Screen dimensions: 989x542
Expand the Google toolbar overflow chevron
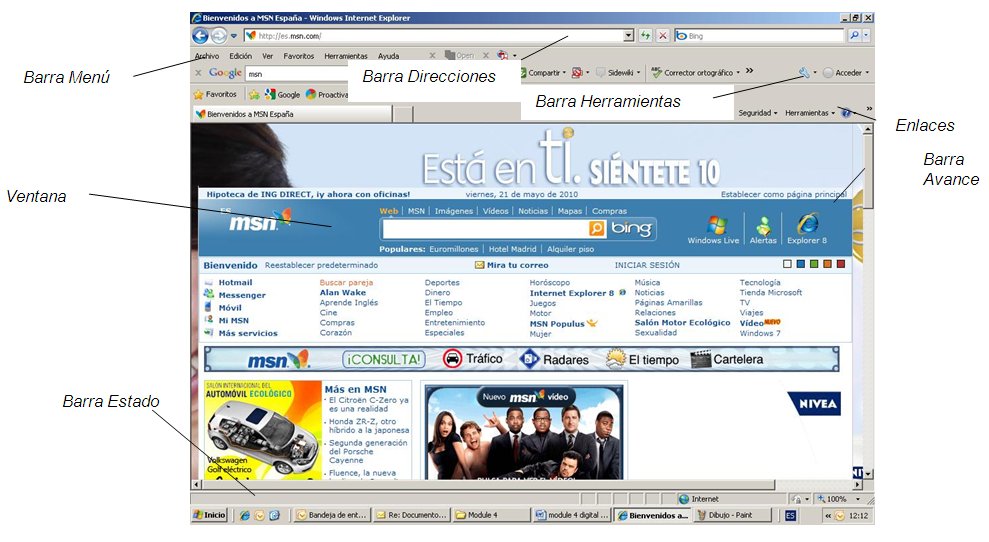749,71
